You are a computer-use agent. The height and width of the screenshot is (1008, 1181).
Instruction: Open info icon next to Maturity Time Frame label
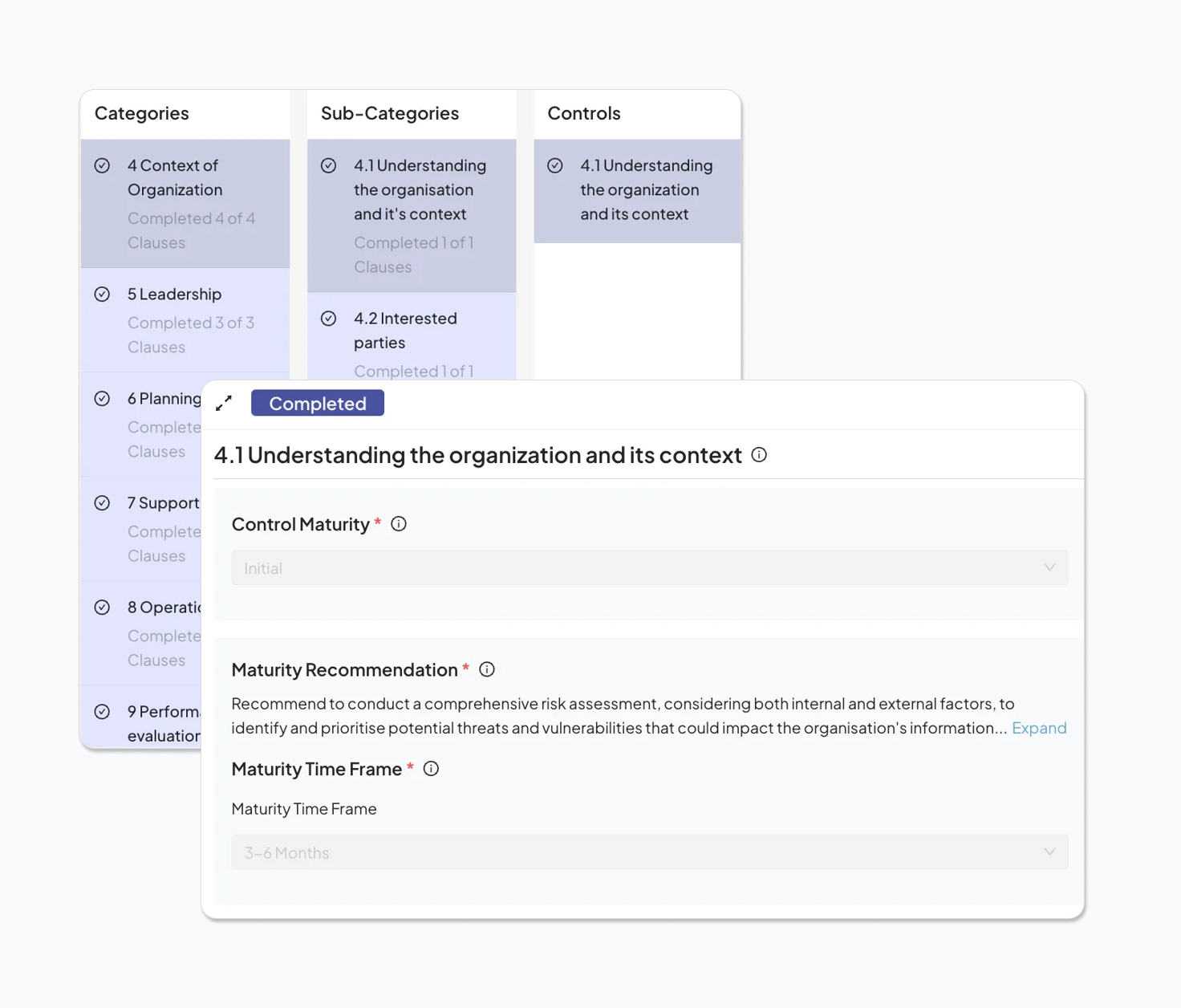431,769
